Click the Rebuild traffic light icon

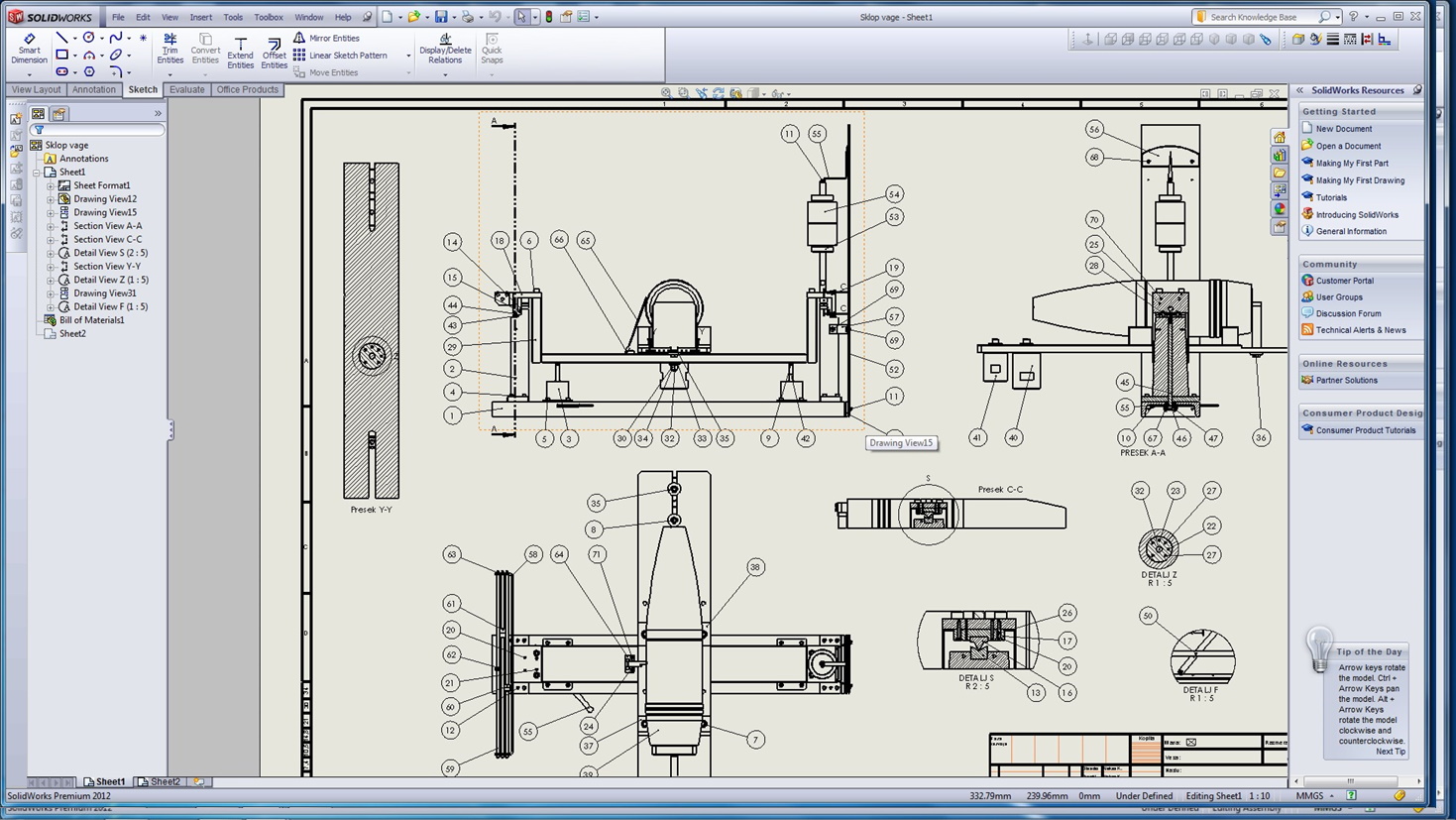coord(548,17)
